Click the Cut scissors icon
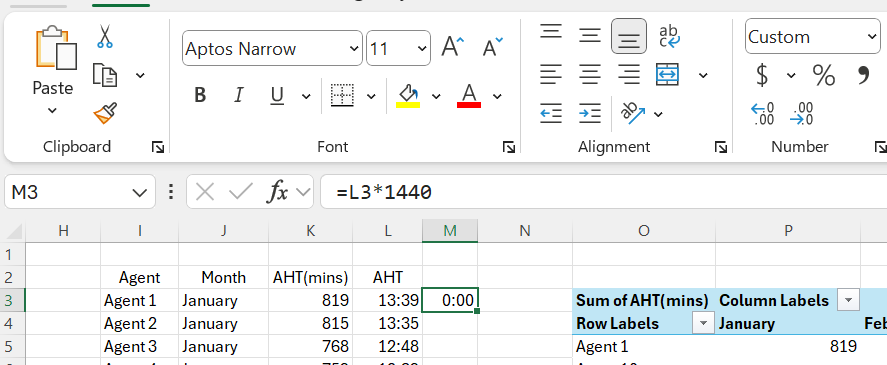The width and height of the screenshot is (887, 365). coord(105,36)
